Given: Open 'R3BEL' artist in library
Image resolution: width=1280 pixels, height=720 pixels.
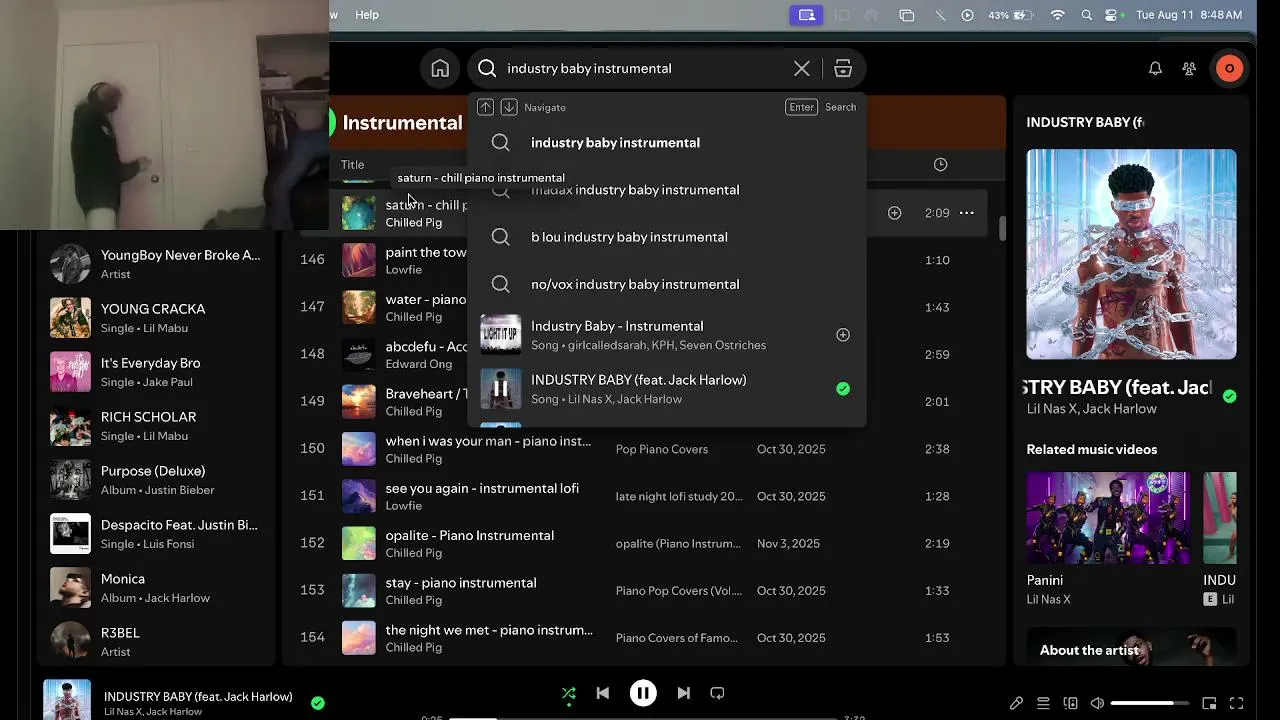Looking at the screenshot, I should [x=156, y=642].
